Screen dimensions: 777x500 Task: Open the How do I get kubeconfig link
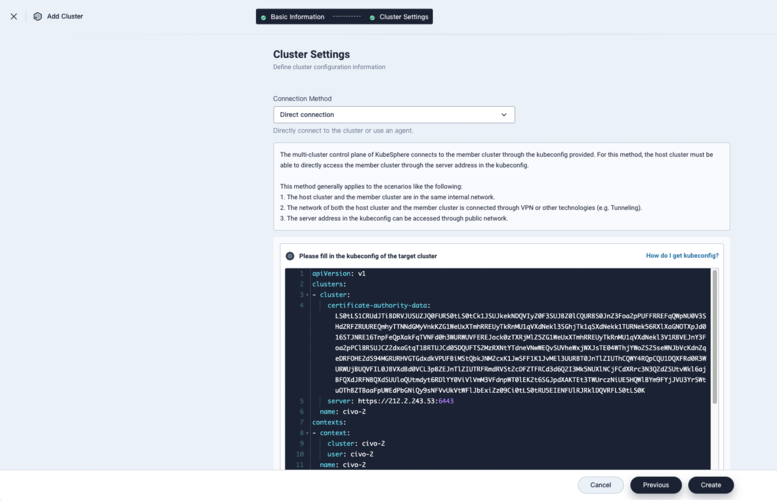pos(682,256)
